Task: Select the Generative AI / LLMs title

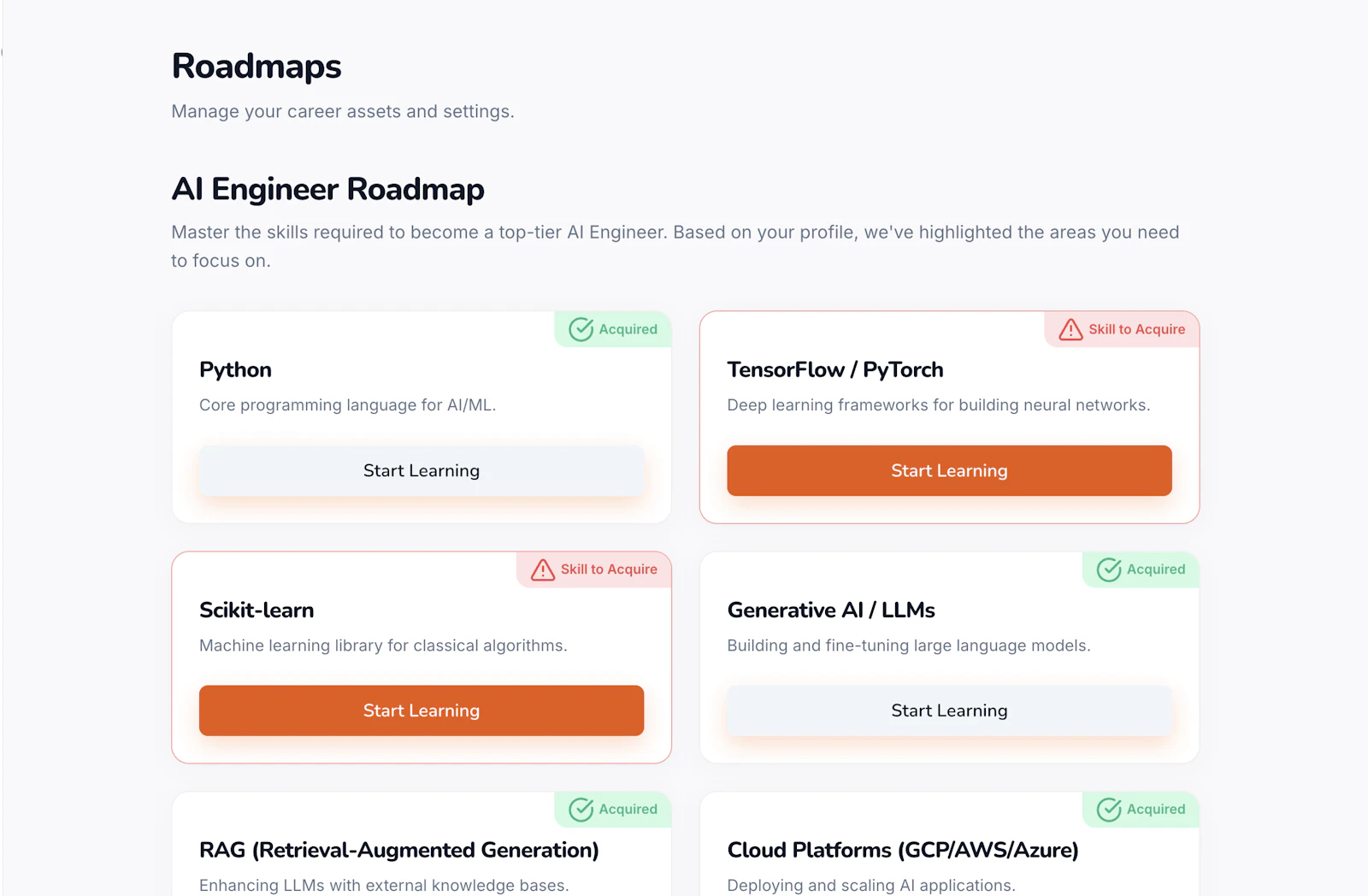Action: pos(831,610)
